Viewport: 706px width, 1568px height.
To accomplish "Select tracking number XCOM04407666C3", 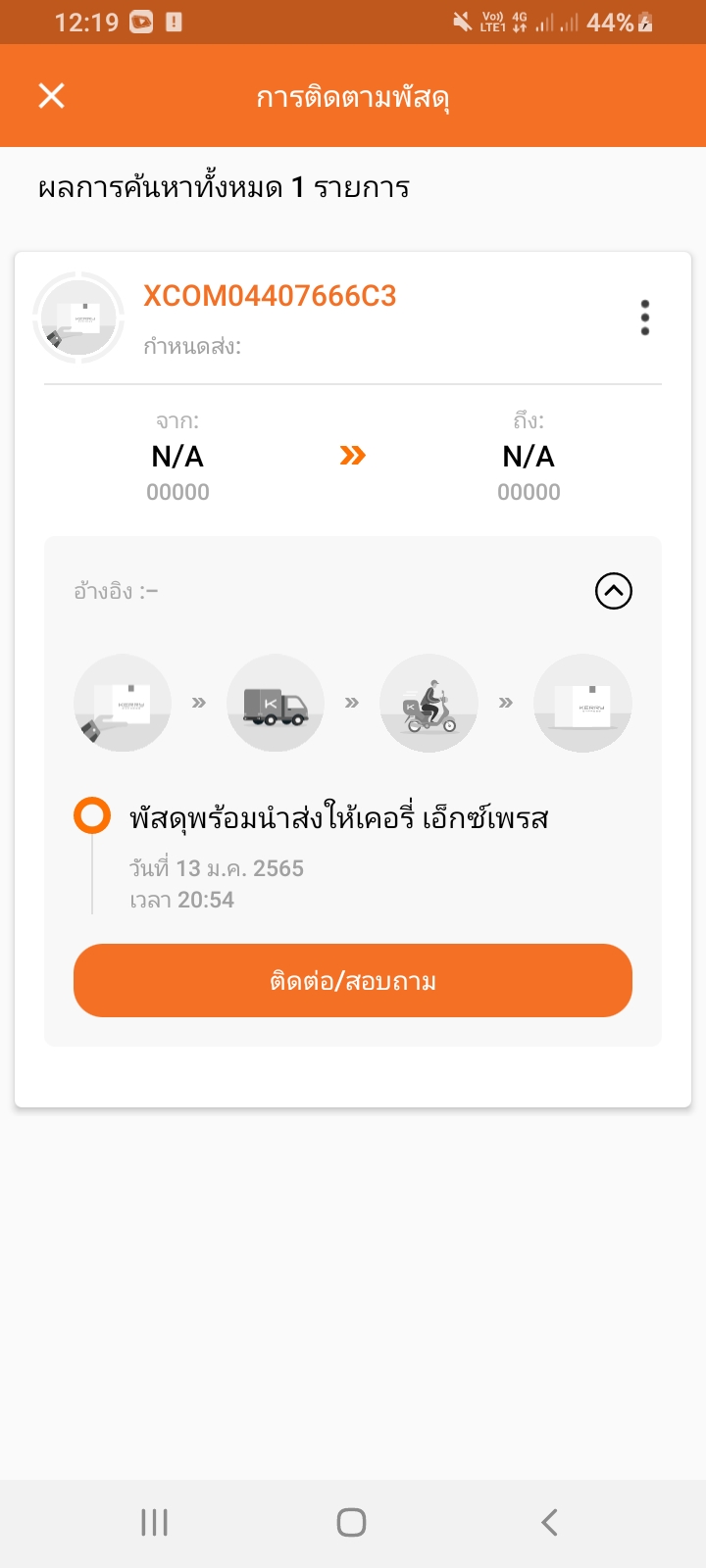I will (270, 296).
